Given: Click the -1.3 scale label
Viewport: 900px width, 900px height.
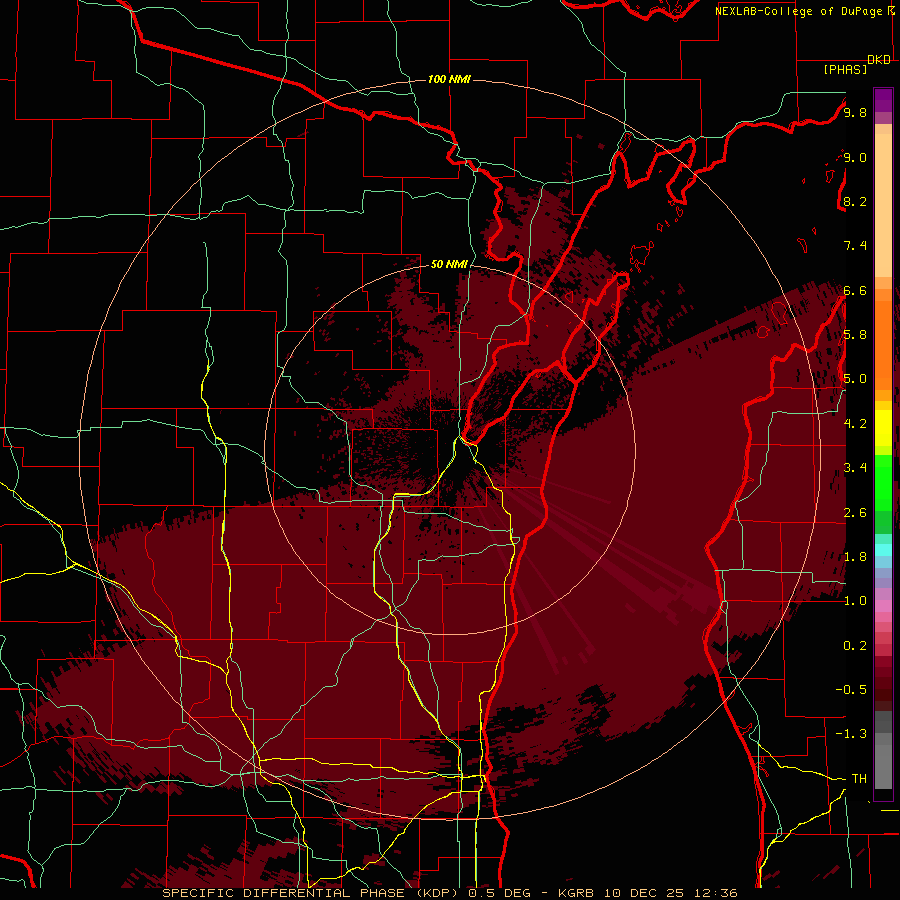Looking at the screenshot, I should pos(851,734).
